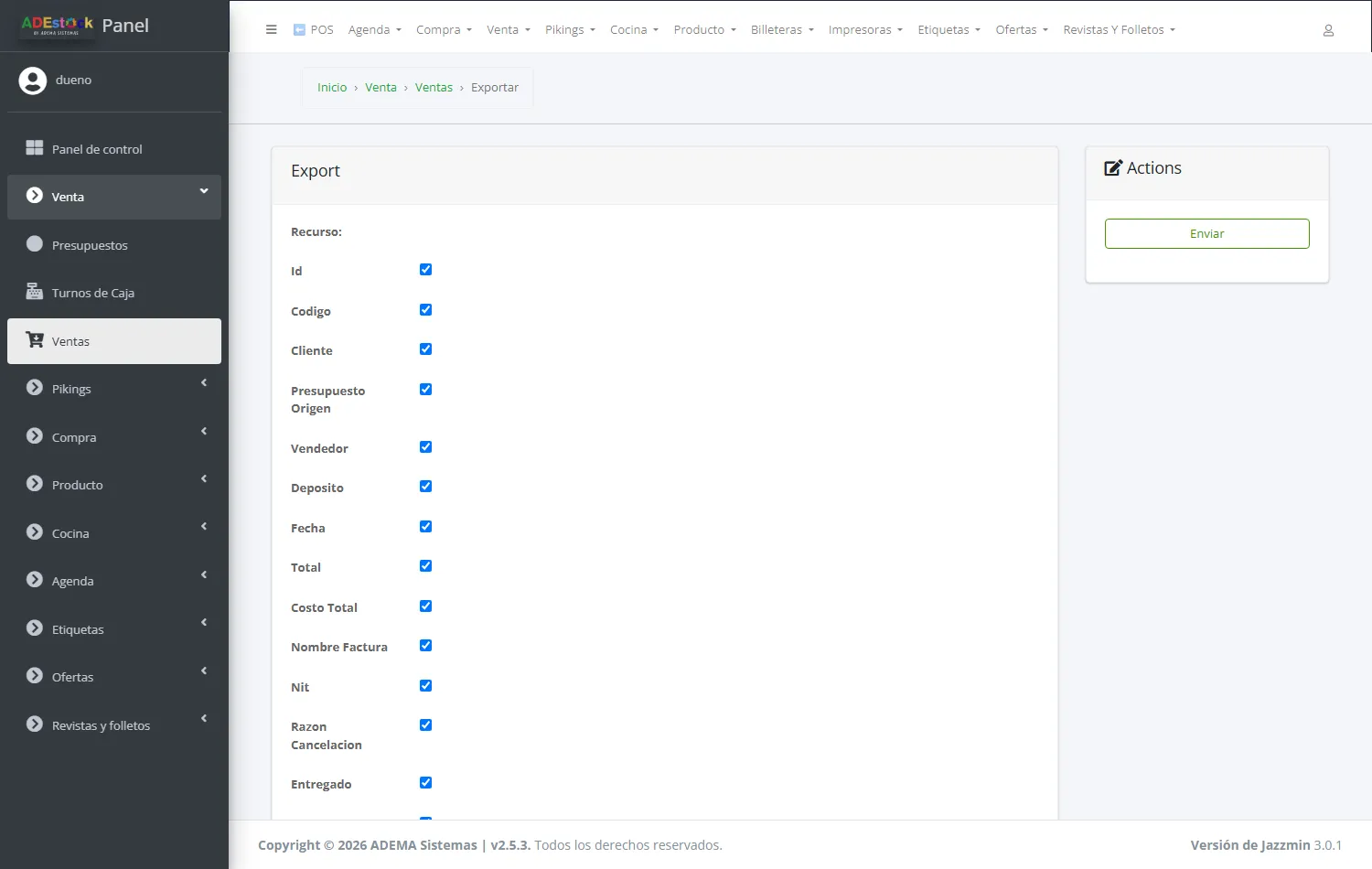Uncheck the Costo Total checkbox

[425, 606]
